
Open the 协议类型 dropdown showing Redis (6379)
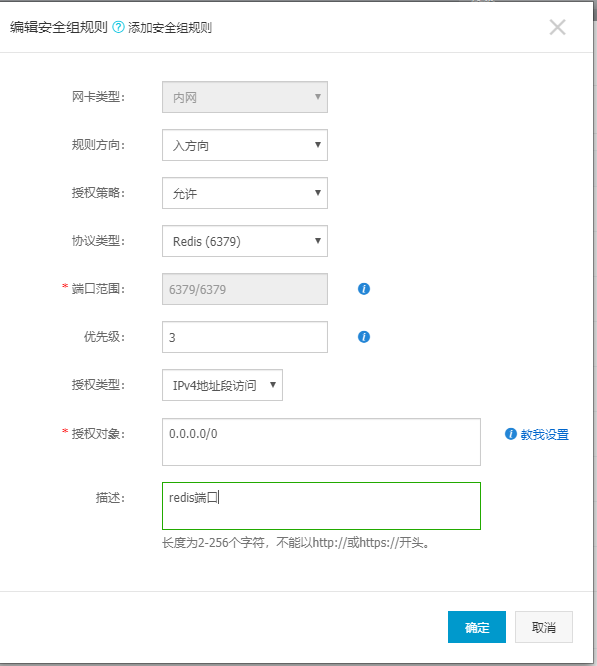point(245,241)
